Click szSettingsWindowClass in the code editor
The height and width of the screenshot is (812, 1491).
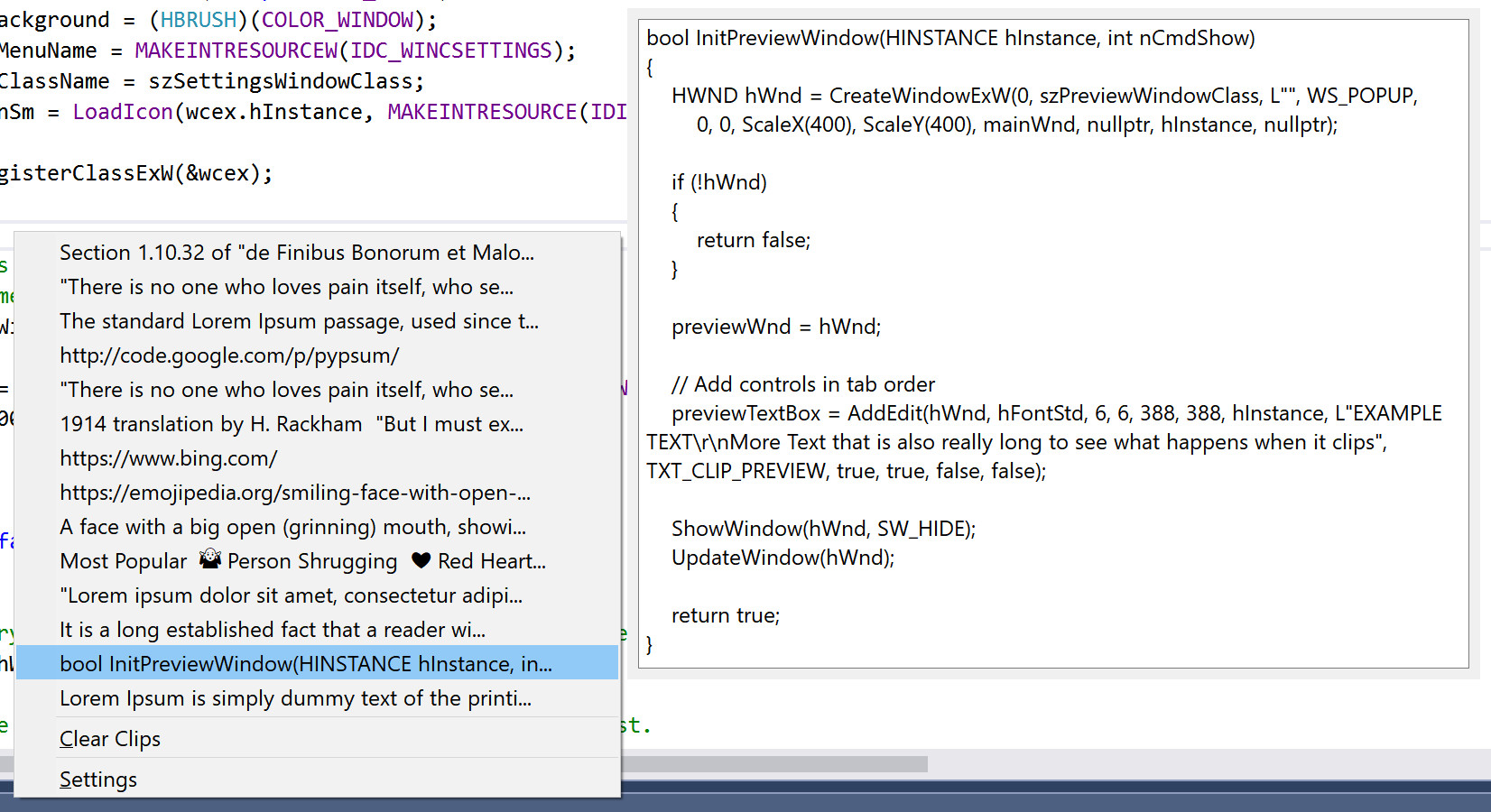click(280, 81)
